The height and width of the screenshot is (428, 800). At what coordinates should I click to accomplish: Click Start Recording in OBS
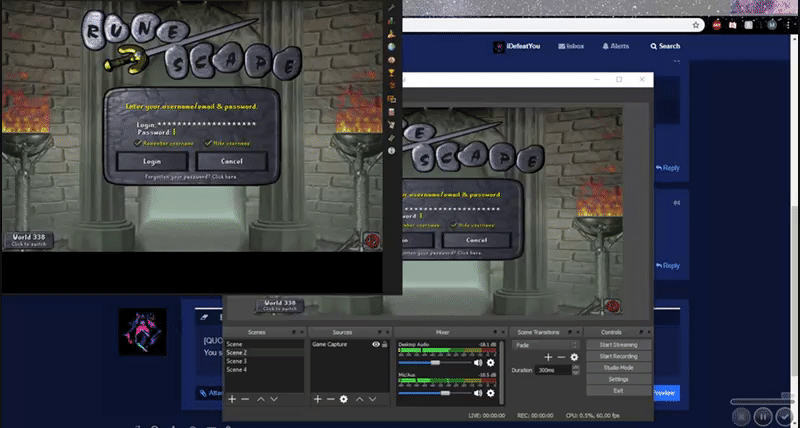[618, 356]
